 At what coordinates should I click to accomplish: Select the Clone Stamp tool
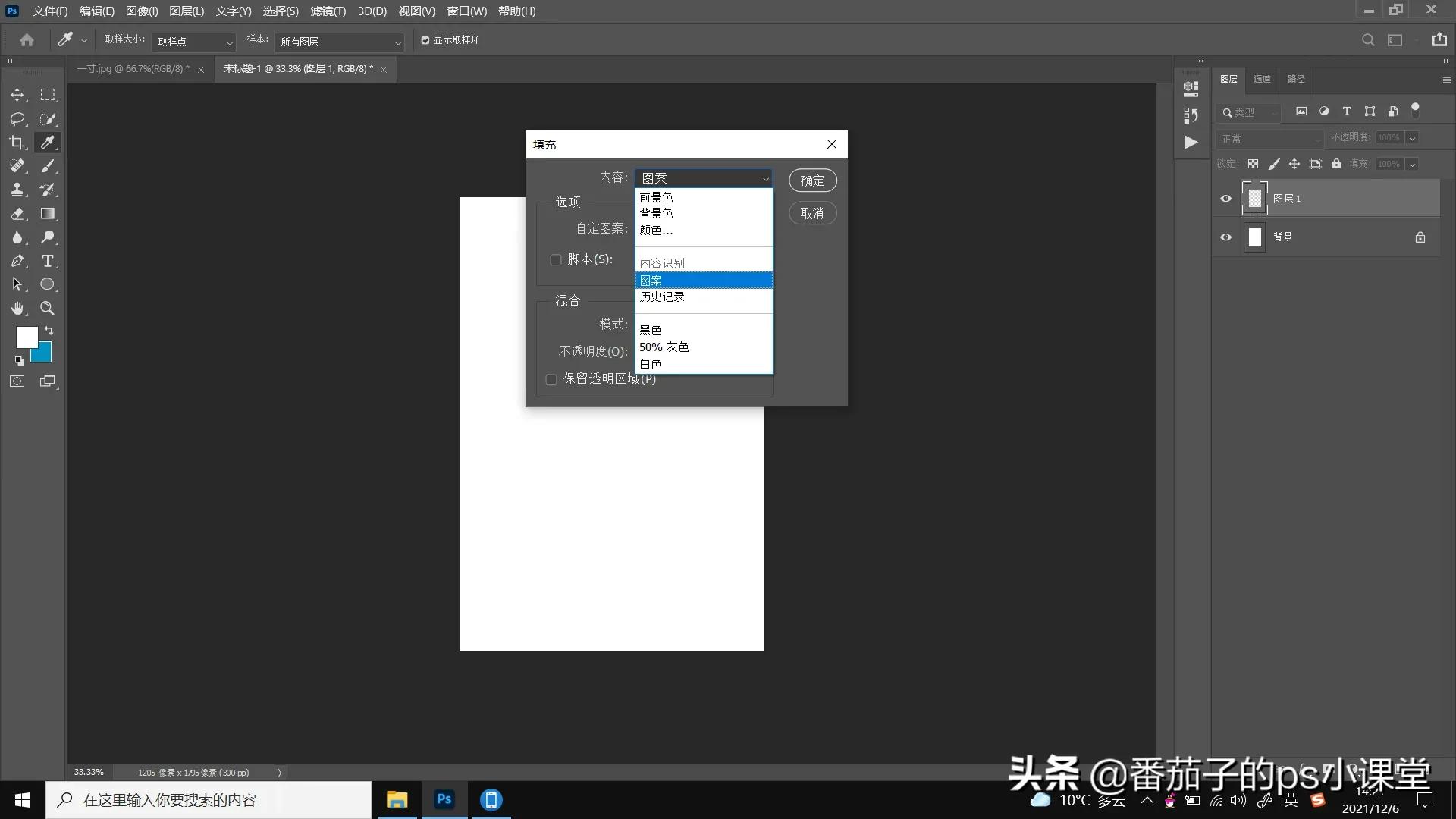click(x=17, y=190)
